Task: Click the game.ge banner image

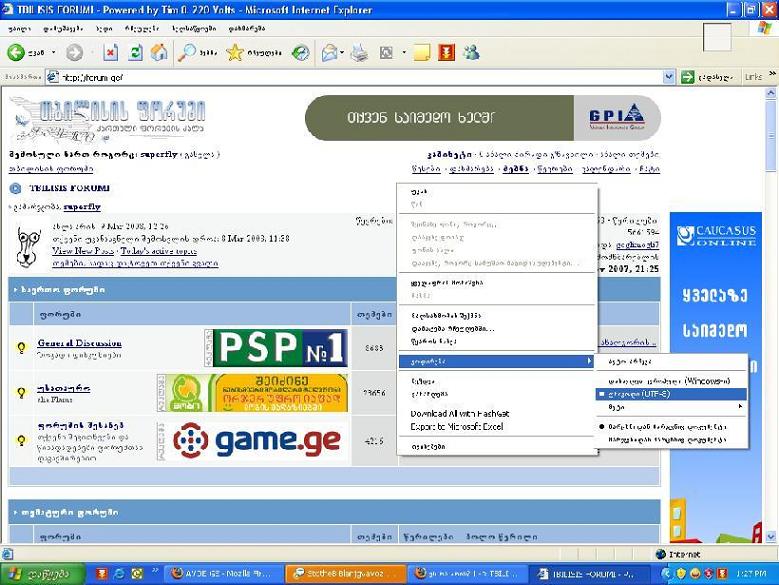Action: [x=256, y=440]
